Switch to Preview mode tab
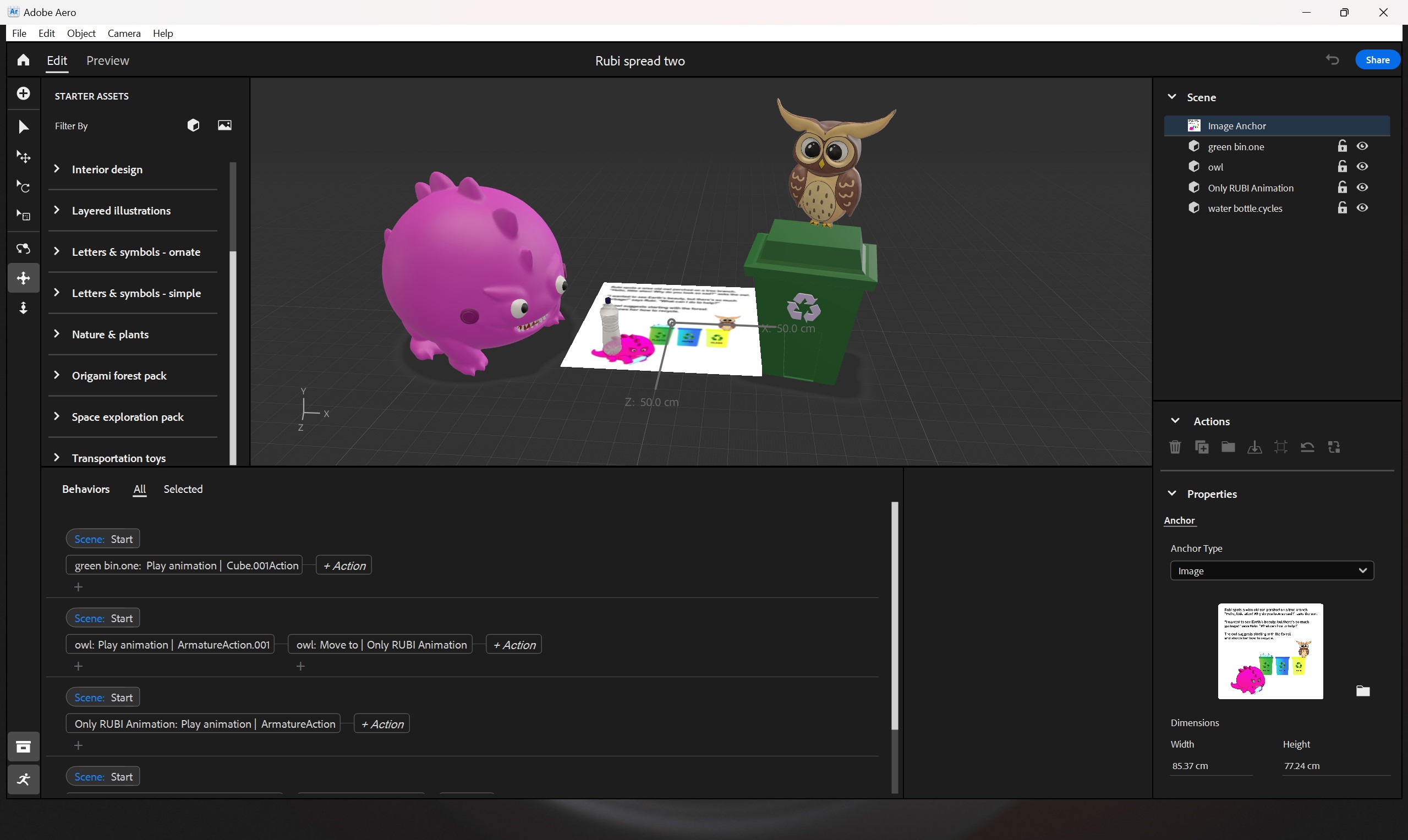This screenshot has height=840, width=1408. tap(107, 60)
